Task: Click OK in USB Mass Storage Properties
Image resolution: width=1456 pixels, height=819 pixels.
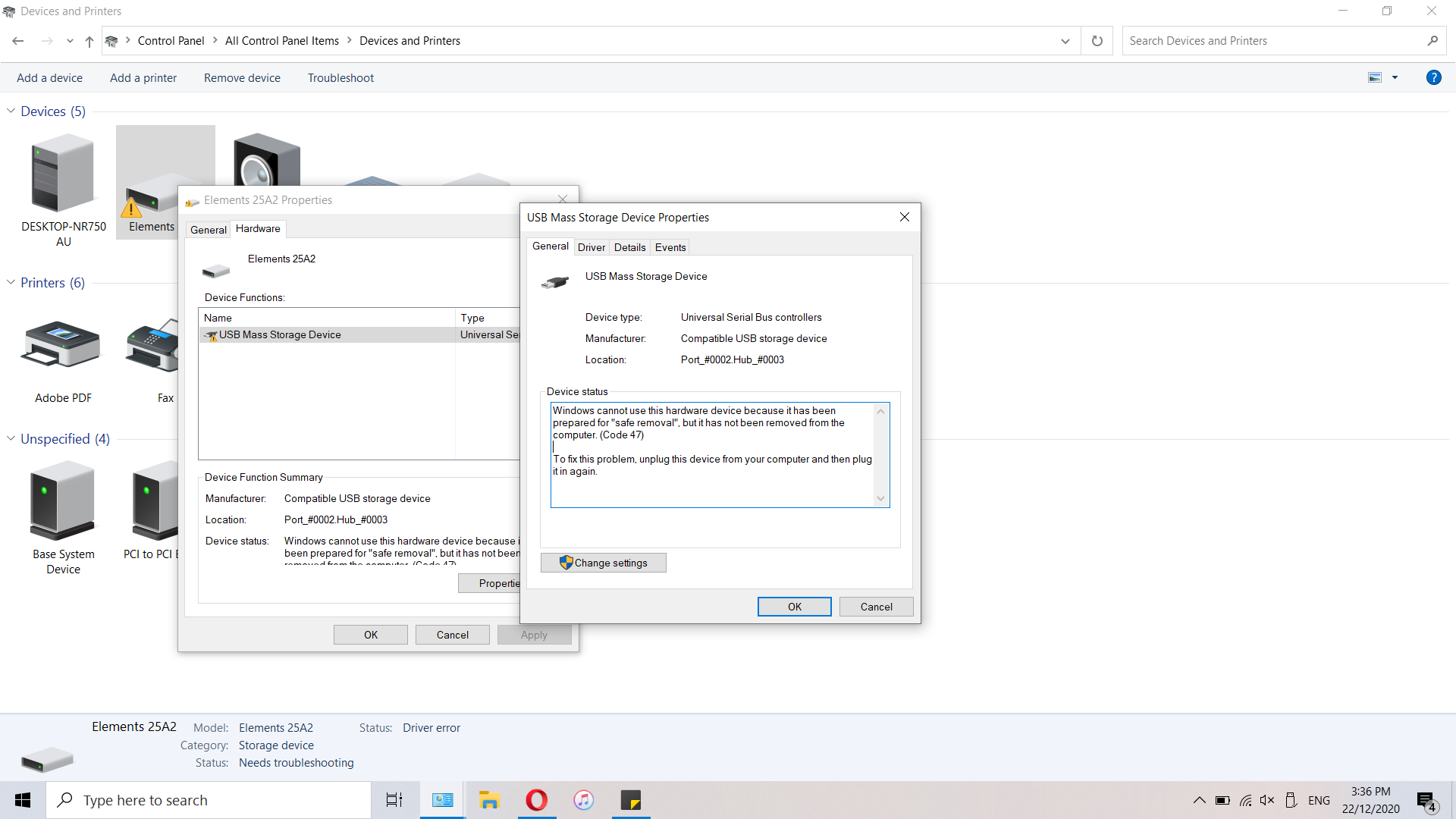Action: pyautogui.click(x=794, y=607)
